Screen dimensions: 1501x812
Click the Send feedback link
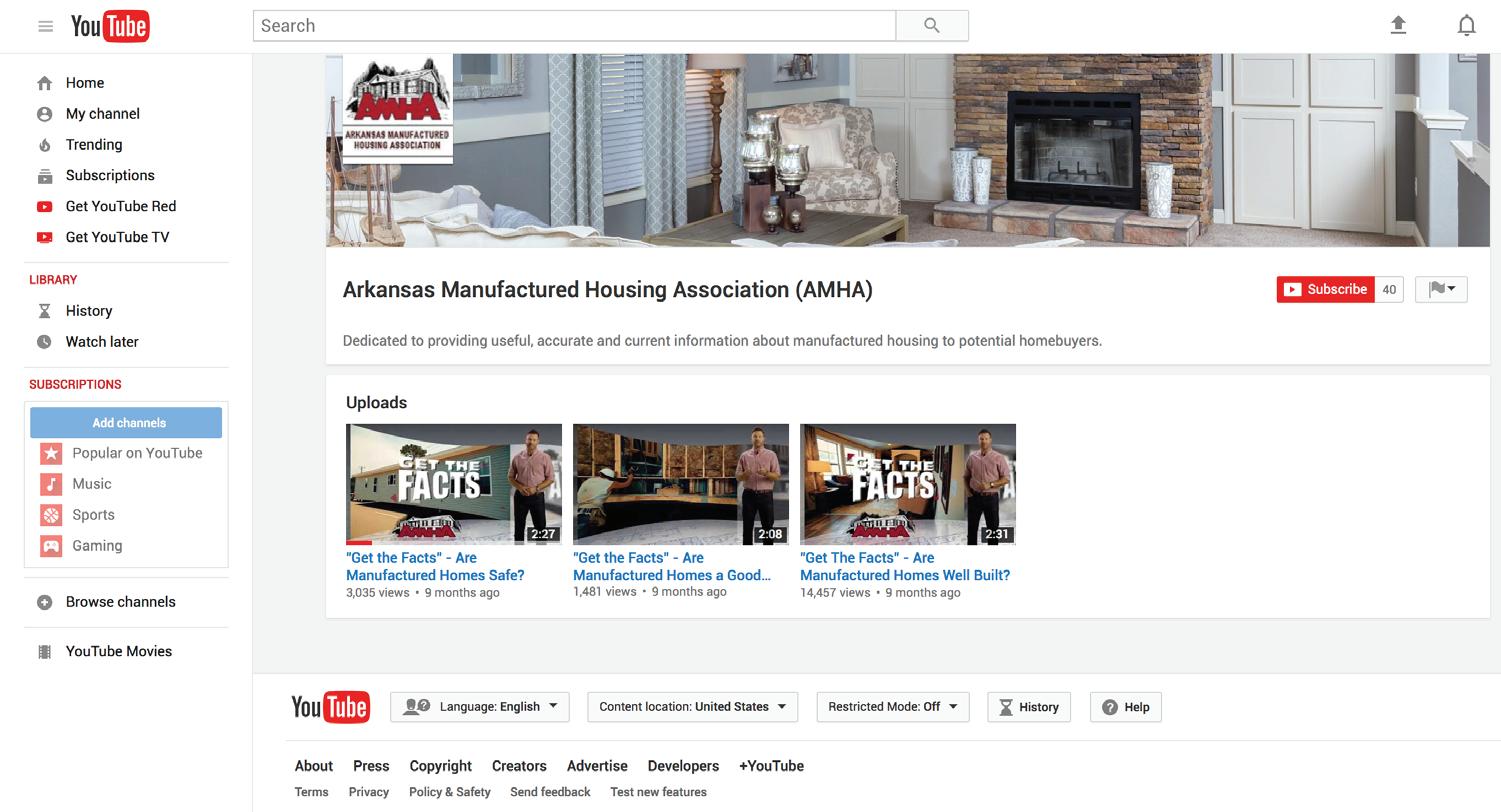tap(550, 792)
